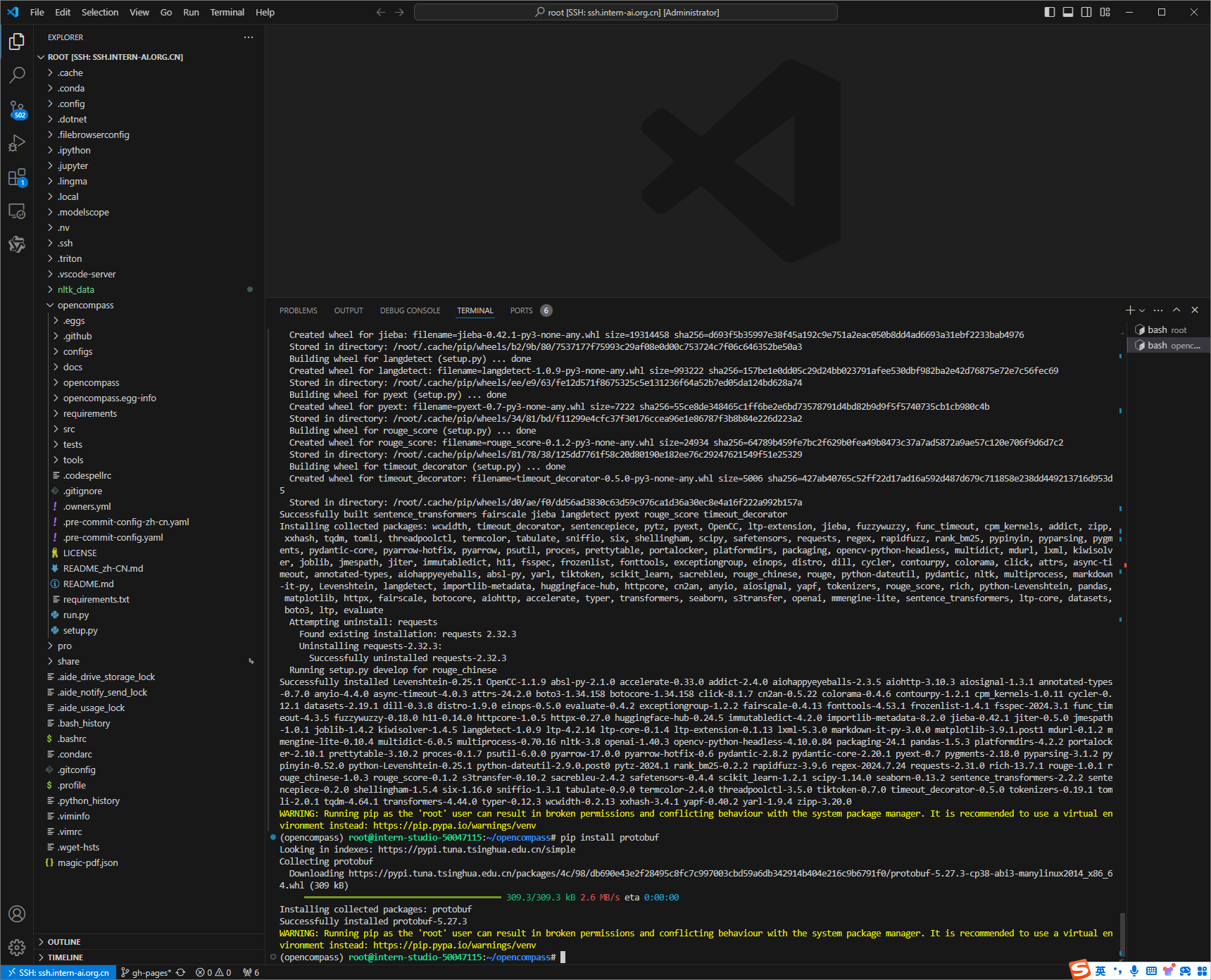Expand the share folder
The height and width of the screenshot is (980, 1211).
149,661
